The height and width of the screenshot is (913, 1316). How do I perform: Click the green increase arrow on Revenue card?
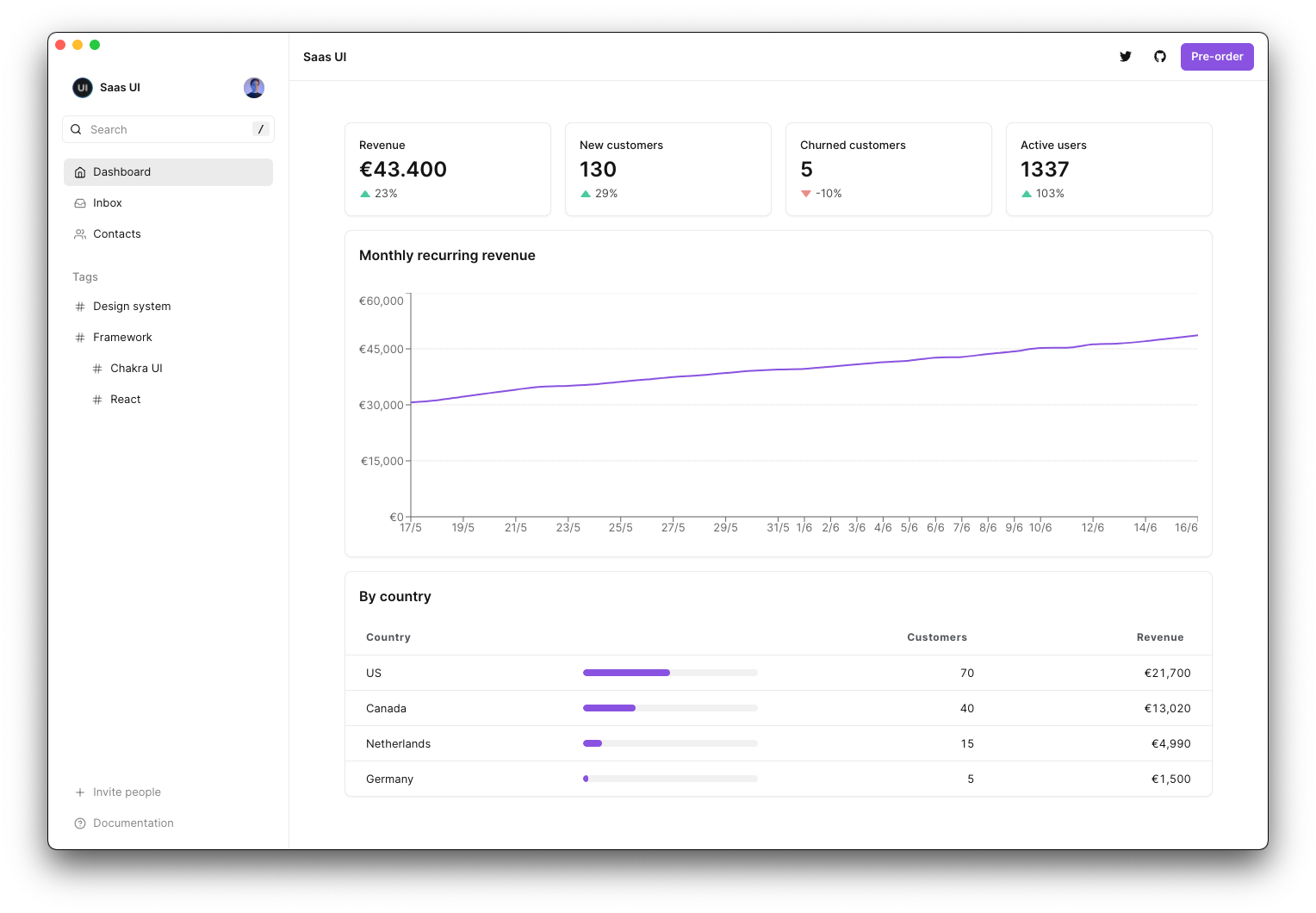coord(364,193)
